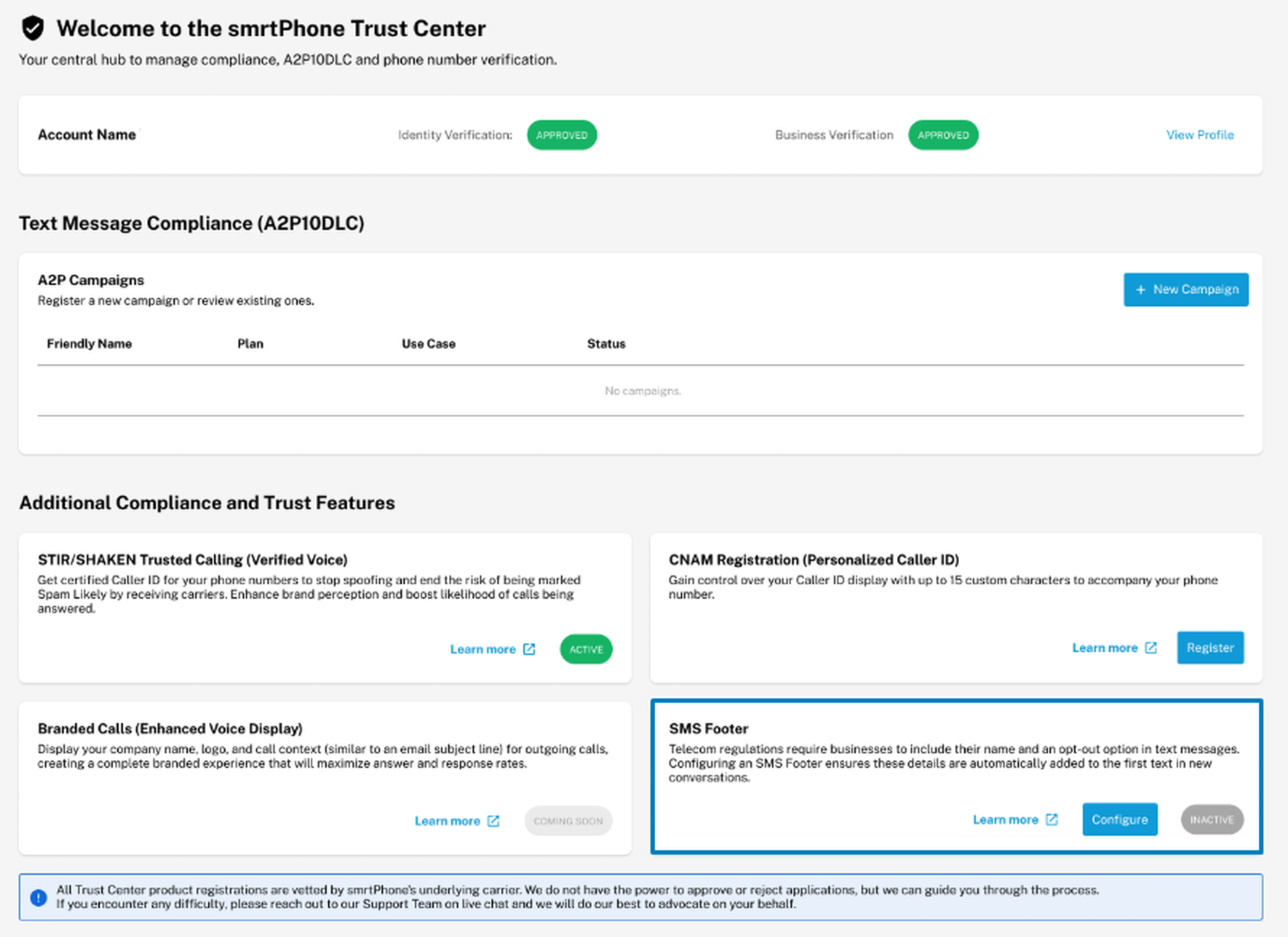This screenshot has width=1288, height=937.
Task: Click the ACTIVE badge for STIR/SHAKEN
Action: (x=585, y=649)
